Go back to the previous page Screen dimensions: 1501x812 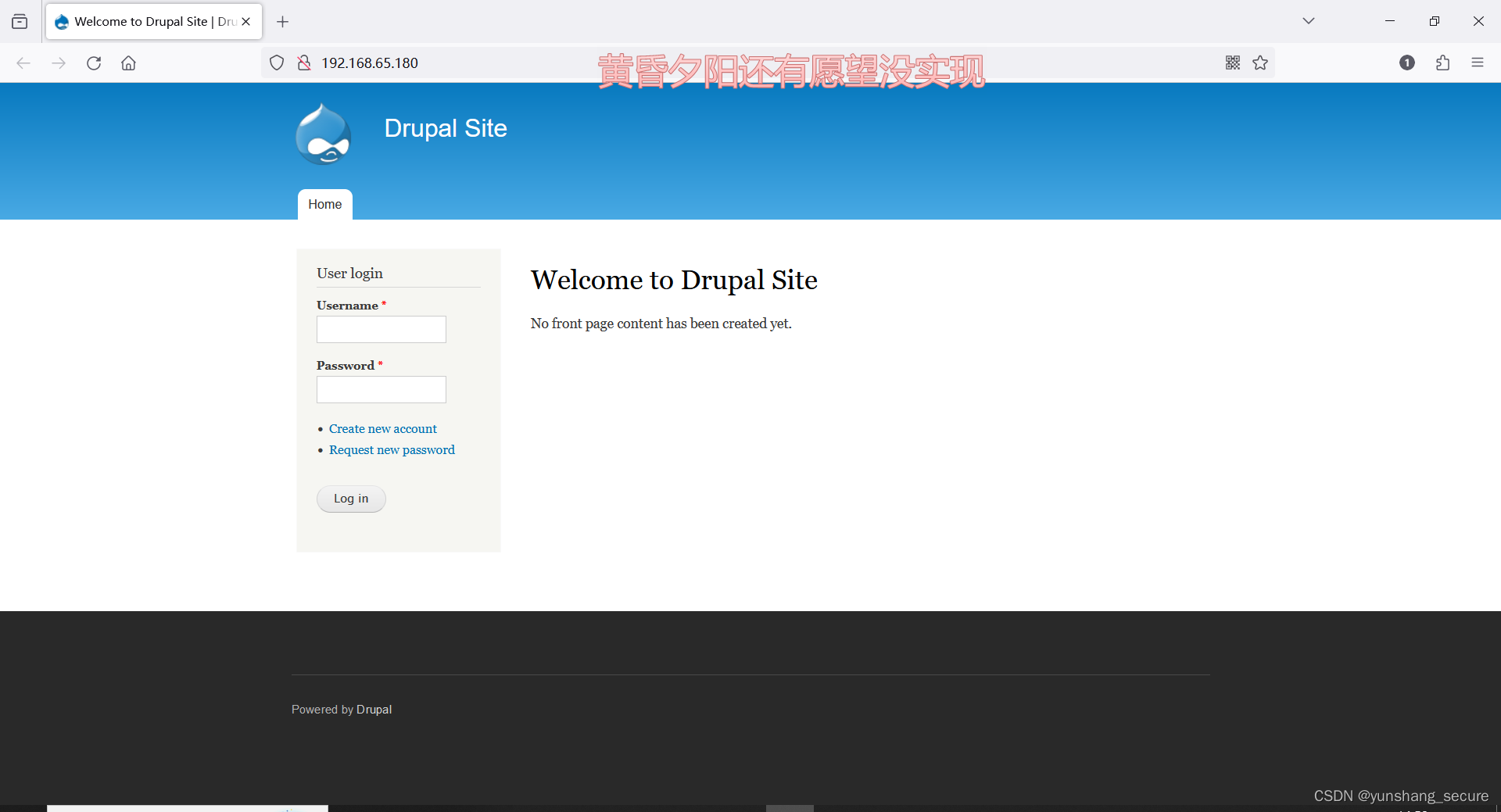point(23,63)
